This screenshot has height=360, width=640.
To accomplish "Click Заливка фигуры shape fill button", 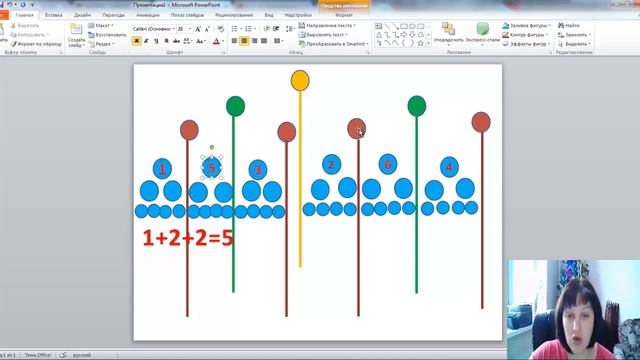I will tap(527, 25).
